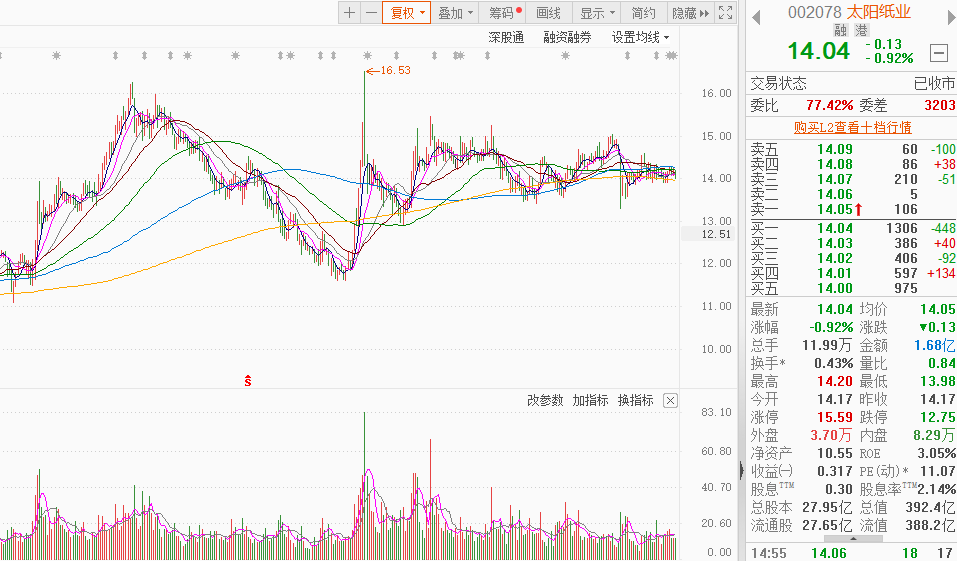This screenshot has width=957, height=561.
Task: Zoom out chart with minus icon
Action: tap(371, 13)
